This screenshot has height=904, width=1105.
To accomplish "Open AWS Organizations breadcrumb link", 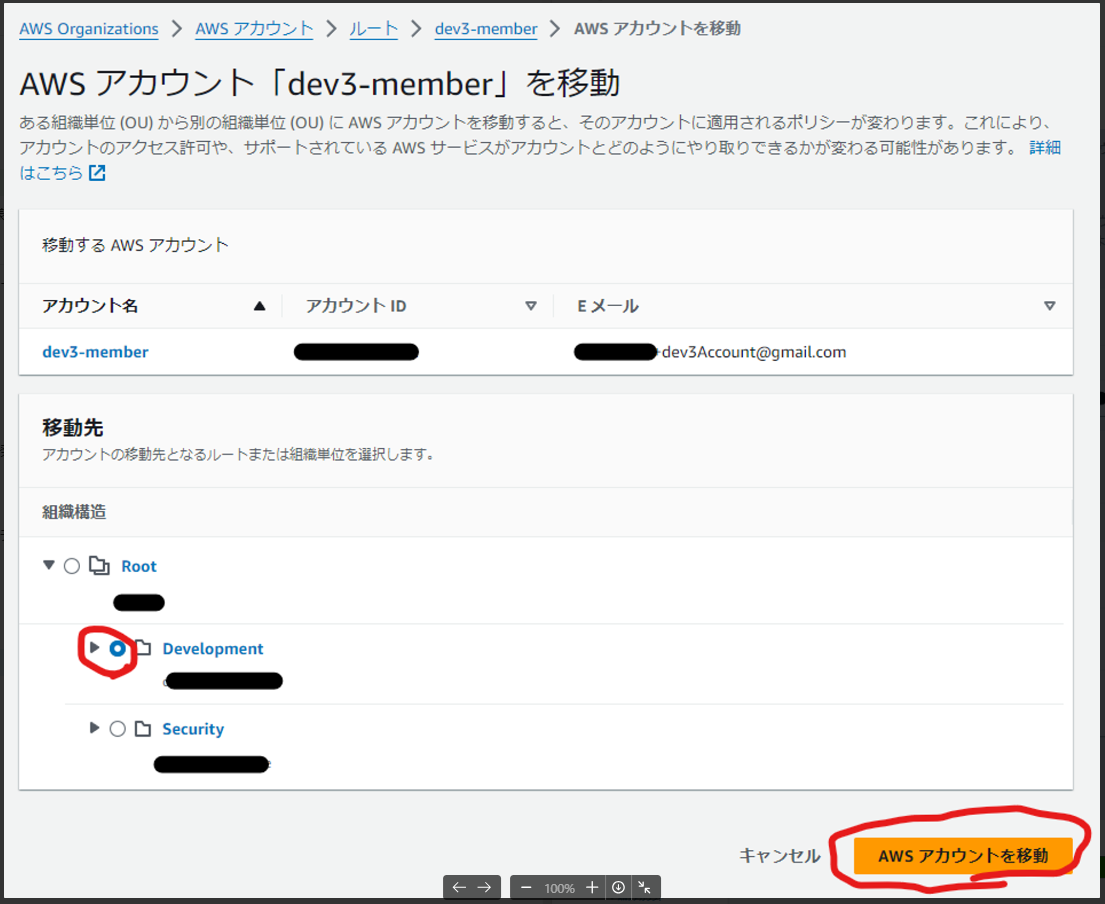I will (89, 29).
